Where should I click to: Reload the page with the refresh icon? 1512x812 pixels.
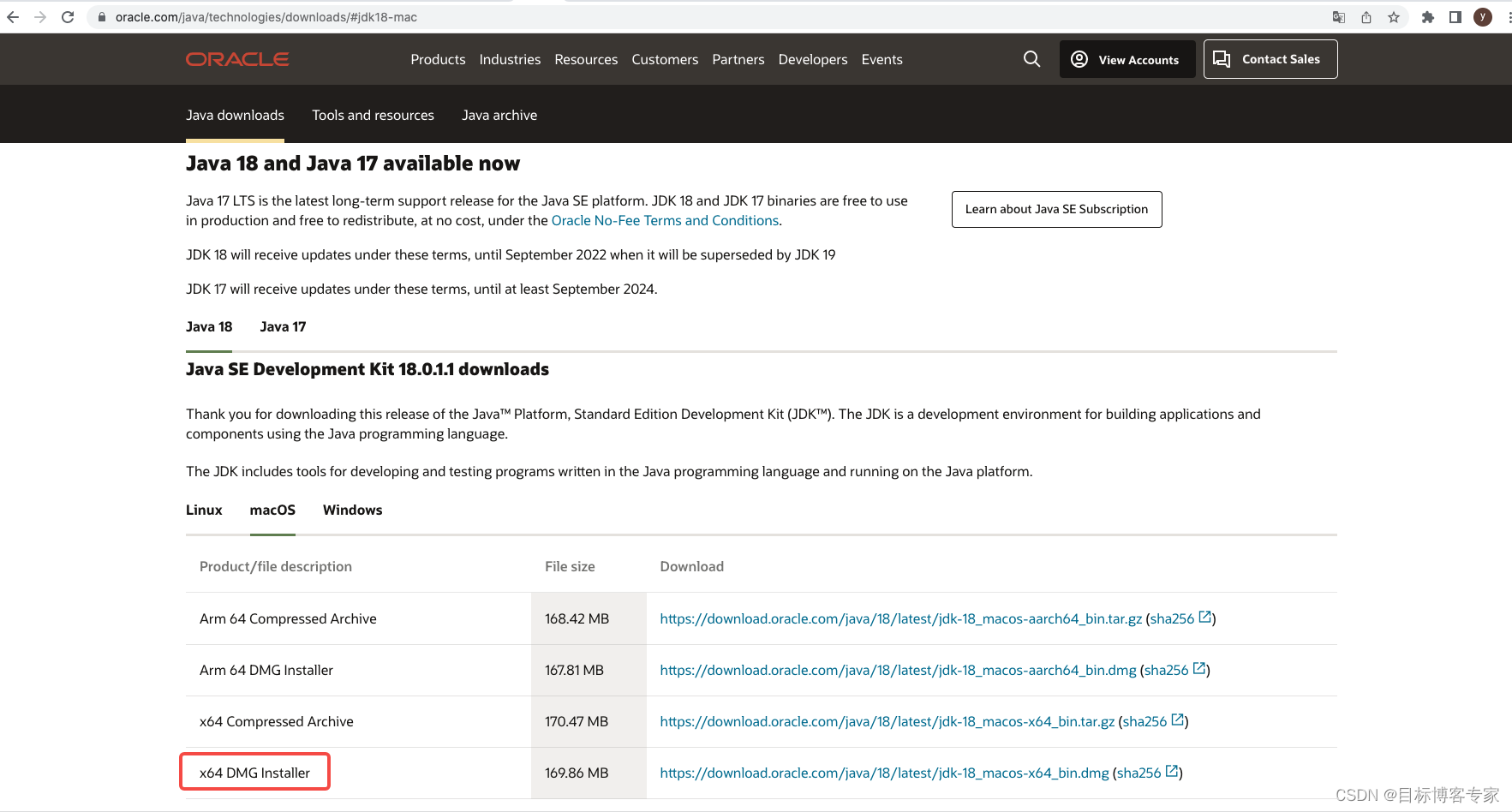pos(68,17)
